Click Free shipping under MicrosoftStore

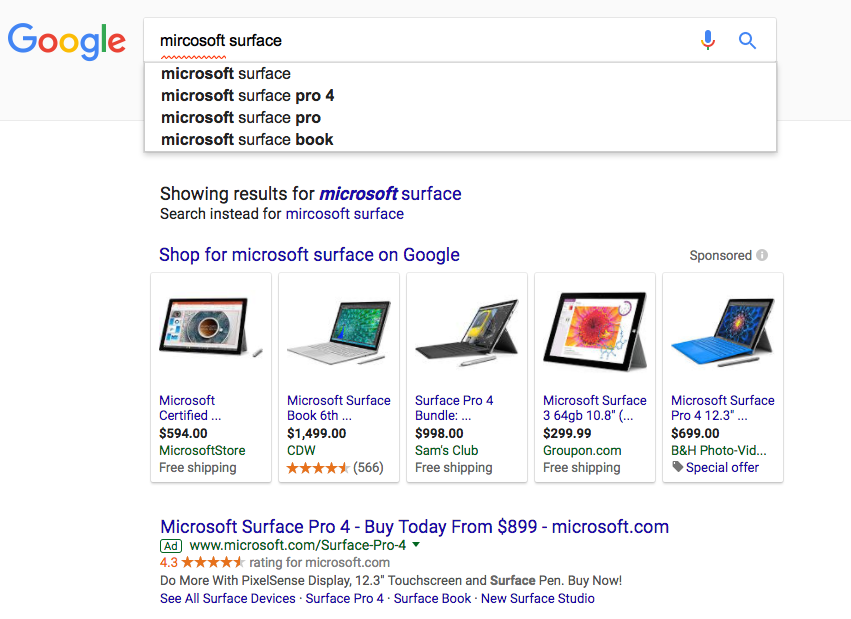click(198, 468)
